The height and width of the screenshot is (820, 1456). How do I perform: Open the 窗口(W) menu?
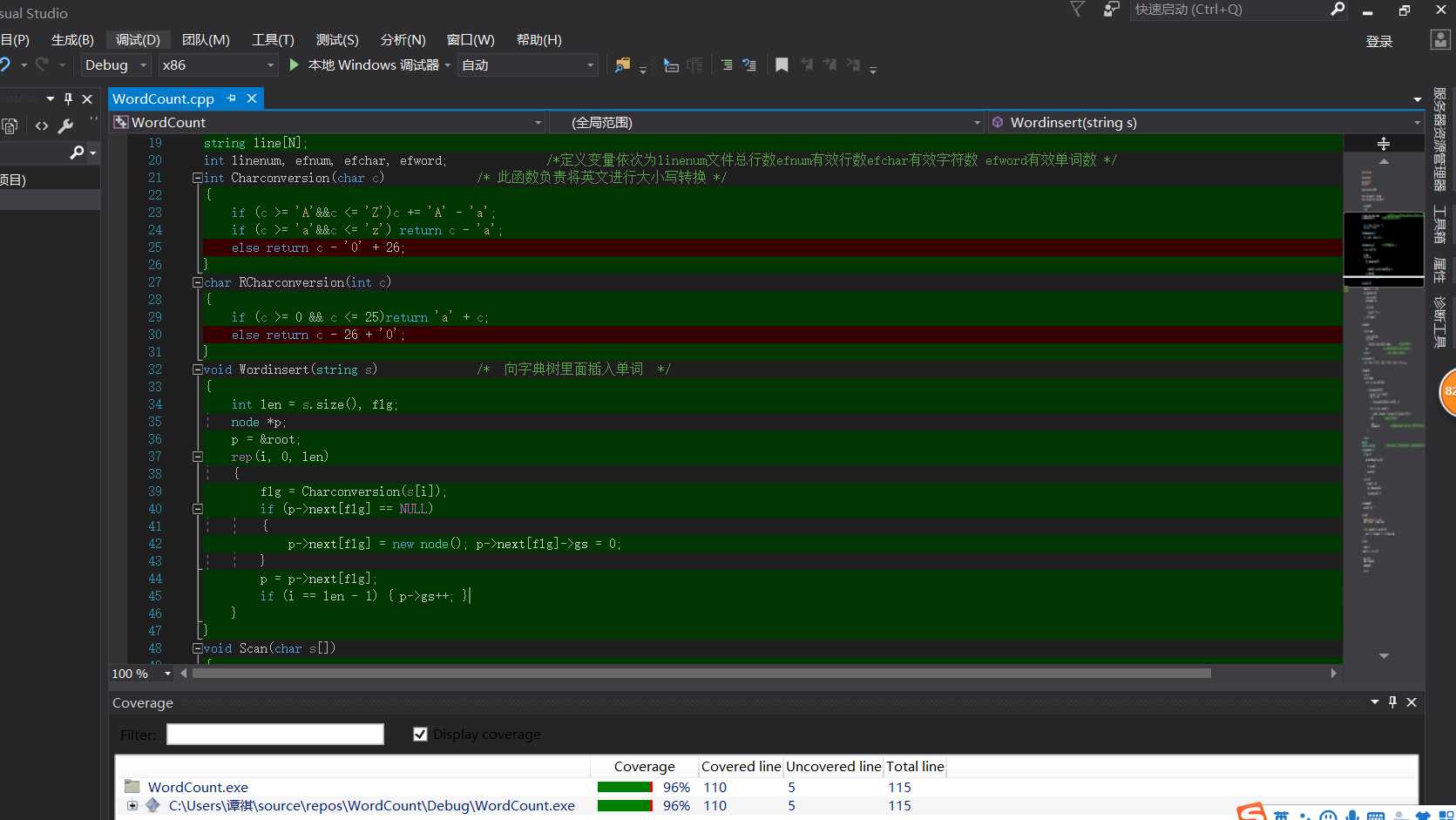point(471,40)
